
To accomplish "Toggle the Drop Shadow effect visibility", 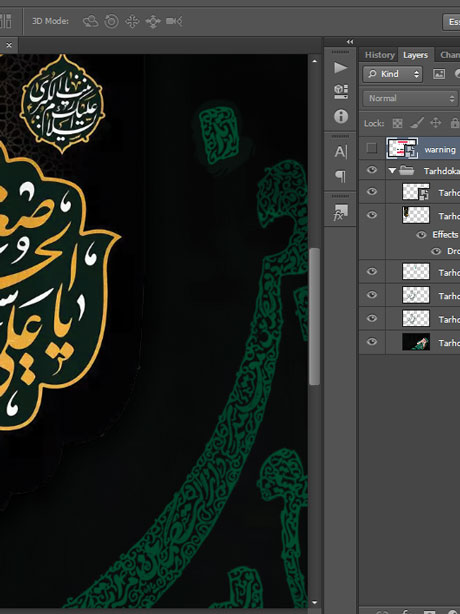I will 436,251.
